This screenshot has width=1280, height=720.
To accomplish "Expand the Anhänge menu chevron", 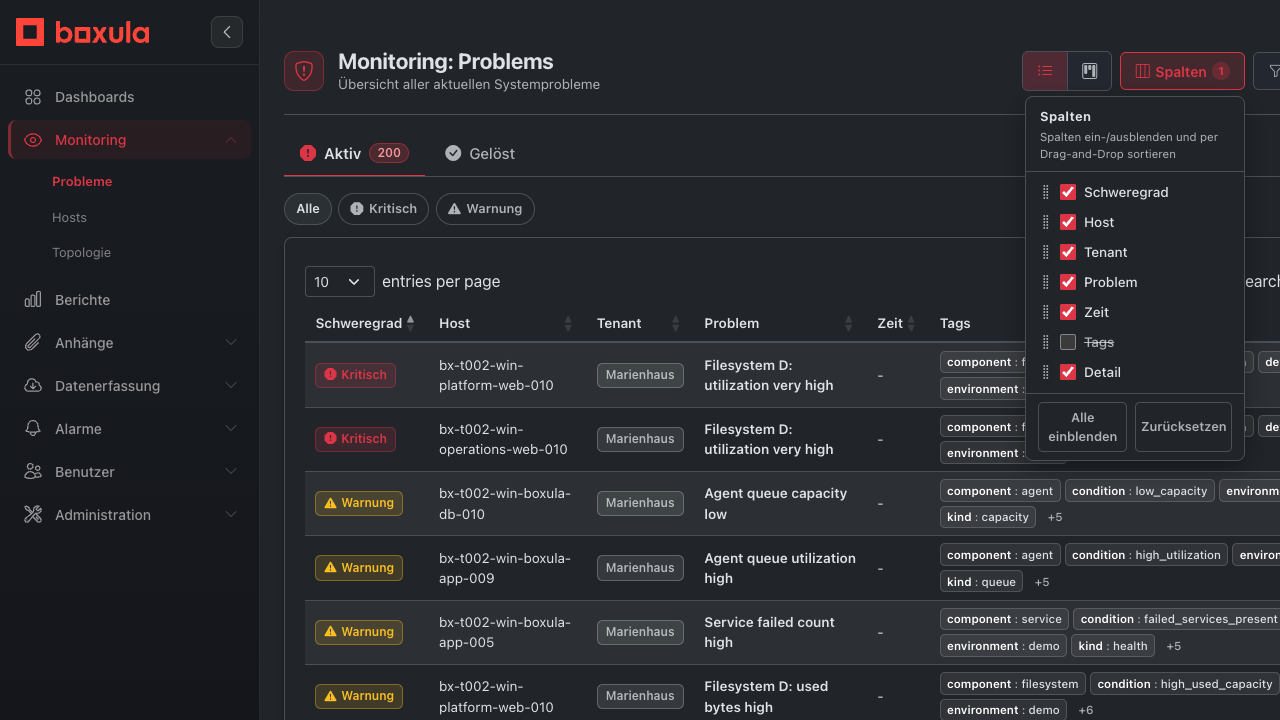I will click(231, 343).
